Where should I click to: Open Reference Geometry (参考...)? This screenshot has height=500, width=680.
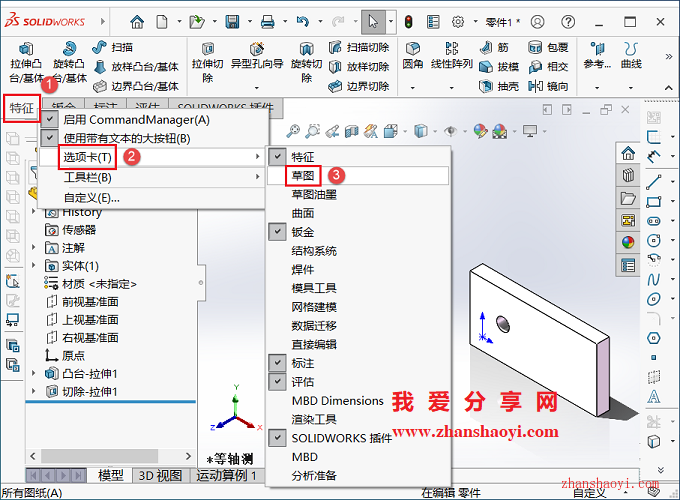[597, 56]
